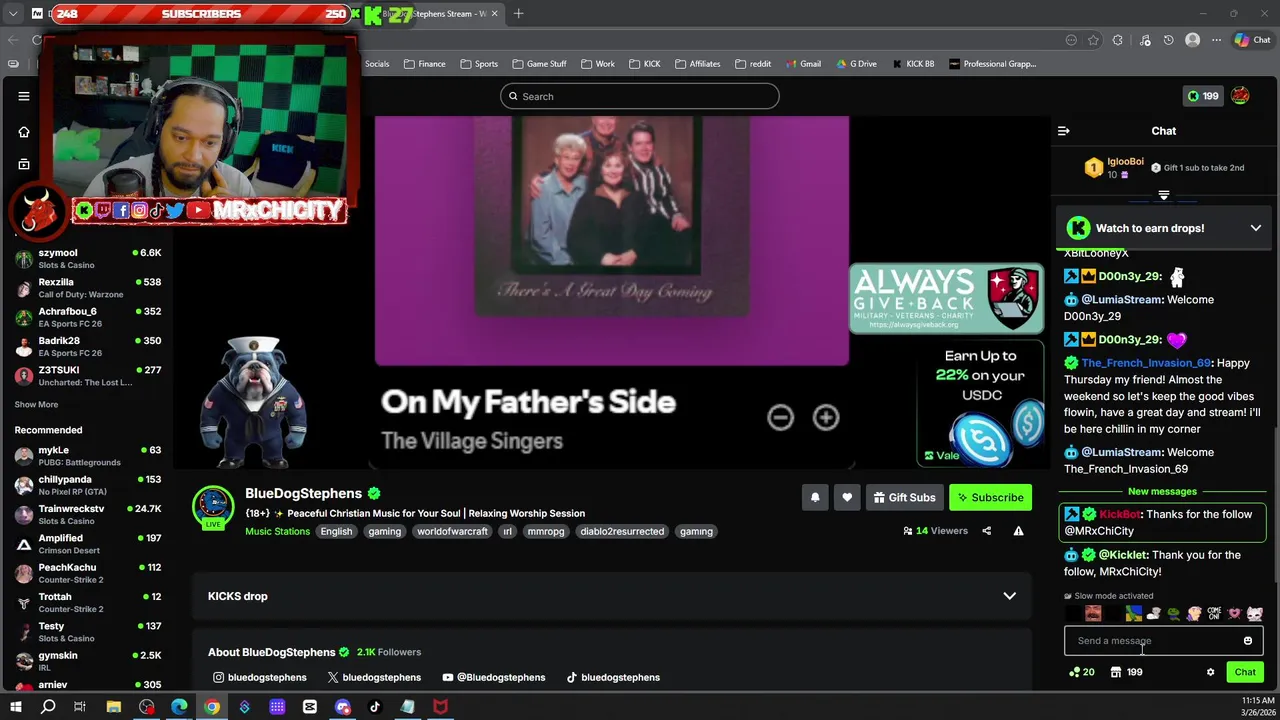Open Game Stuff bookmarks folder
Viewport: 1280px width, 720px height.
539,64
